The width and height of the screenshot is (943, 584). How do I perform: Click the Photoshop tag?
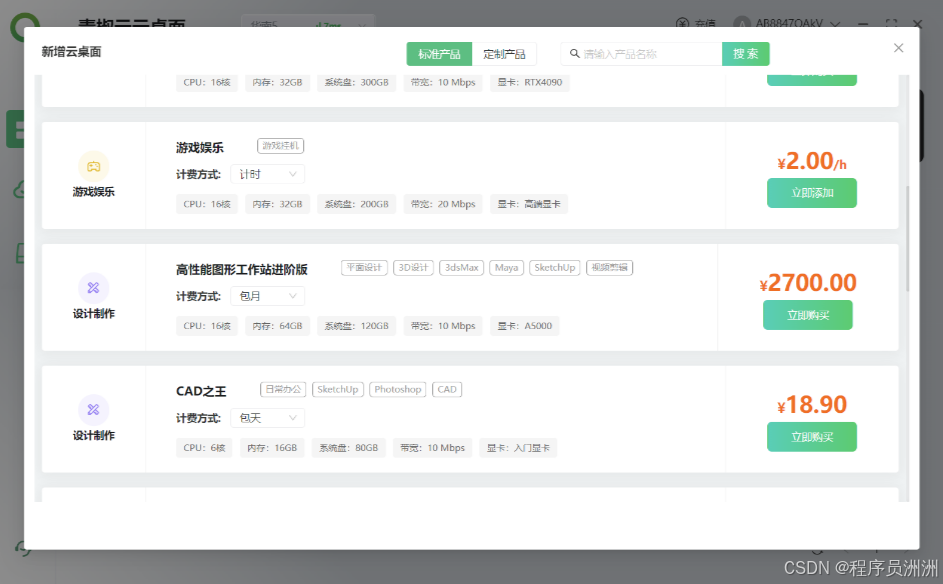(398, 389)
